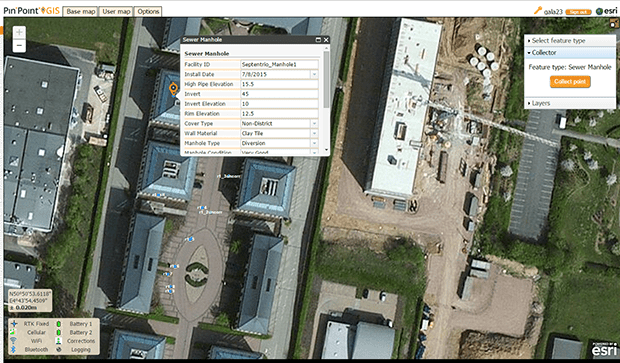Click the popup scrollbar down arrow

click(326, 150)
